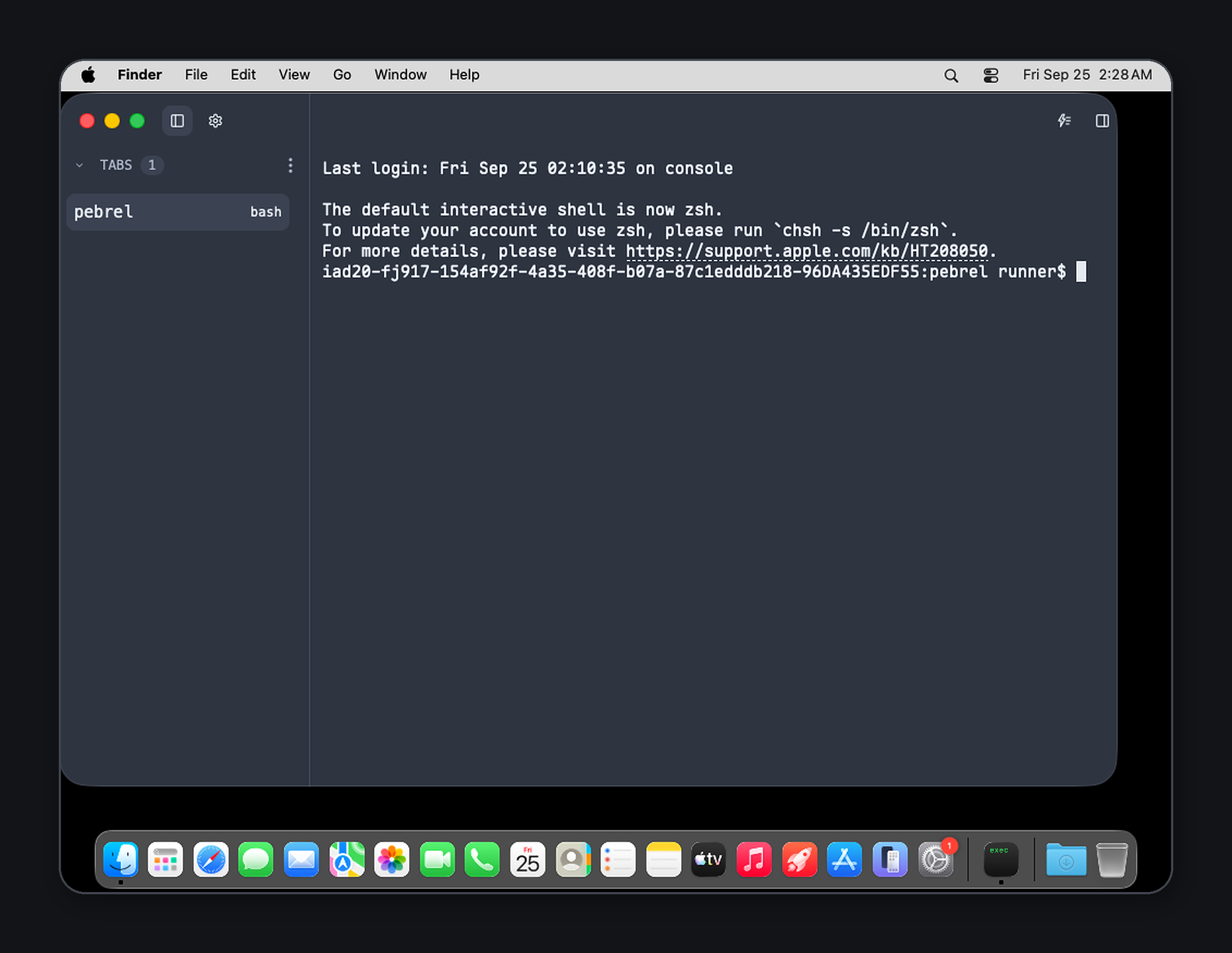Open the Downloads folder in Dock
The height and width of the screenshot is (953, 1232).
click(1065, 859)
